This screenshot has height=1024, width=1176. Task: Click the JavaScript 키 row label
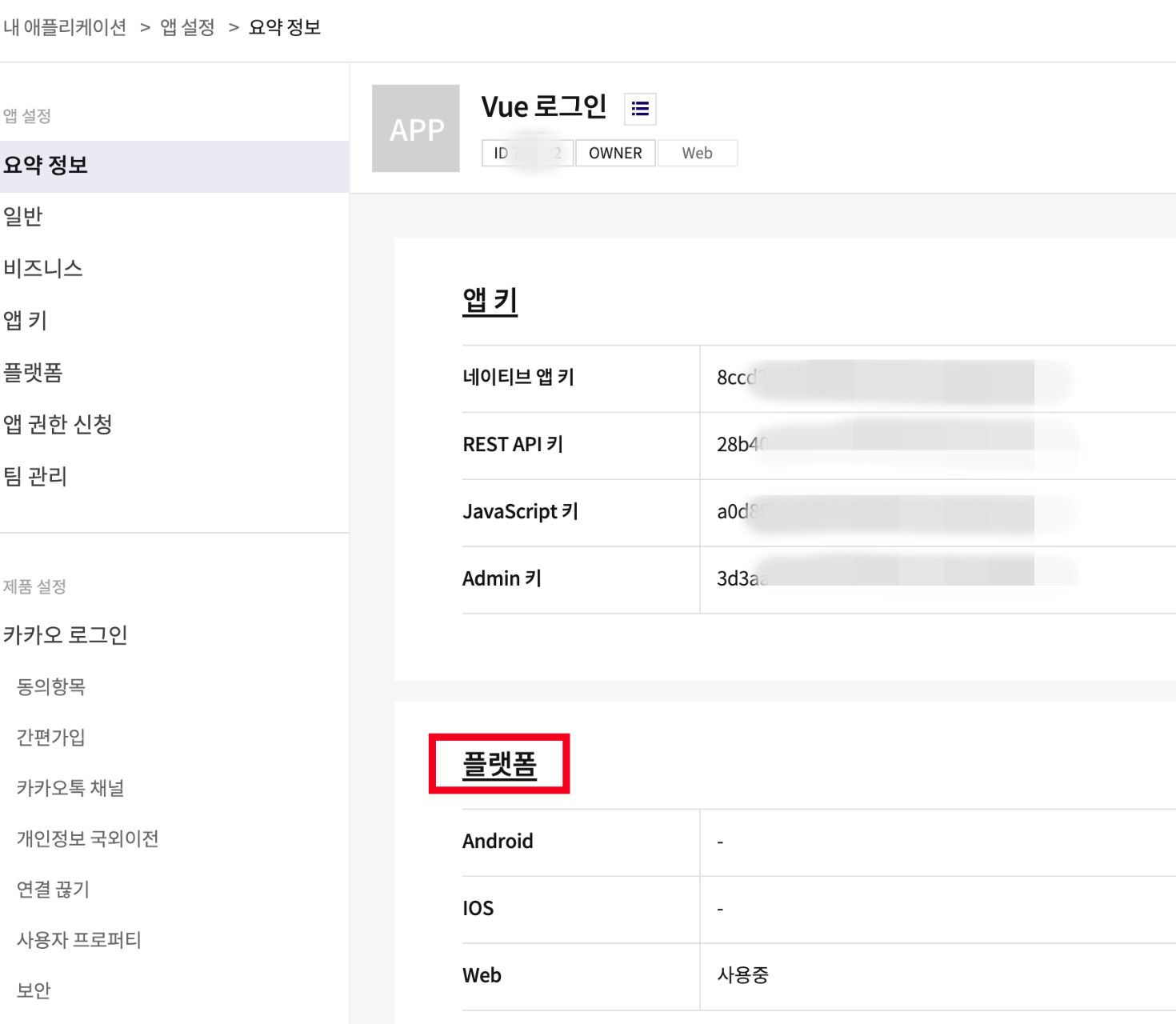(520, 511)
